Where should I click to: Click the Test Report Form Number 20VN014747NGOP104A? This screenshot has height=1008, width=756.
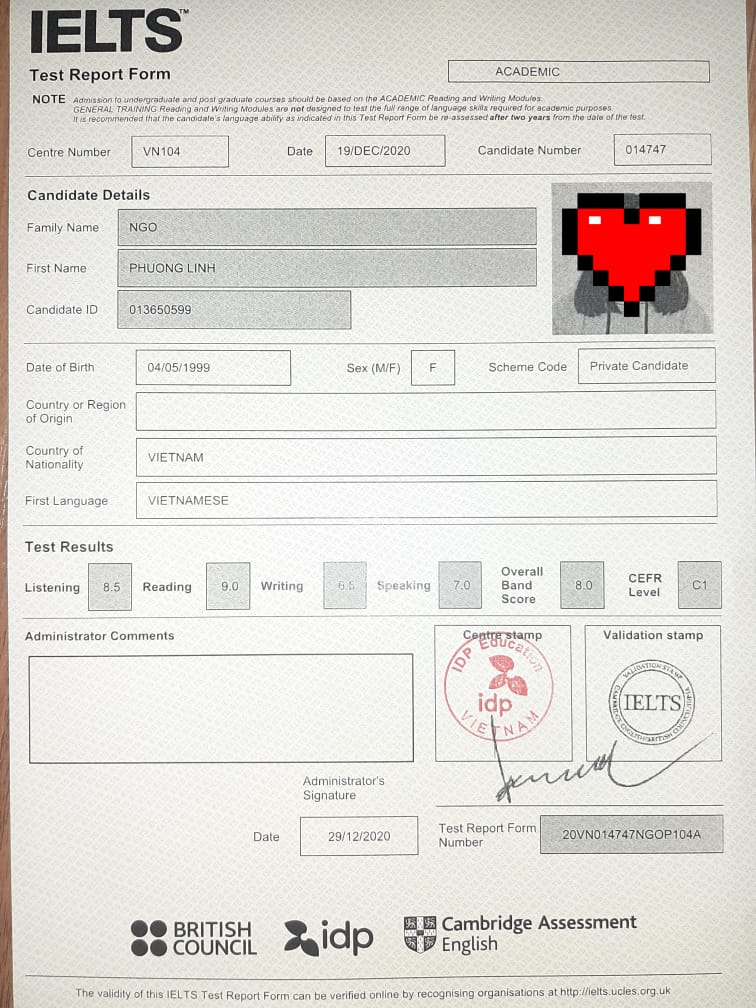[x=632, y=834]
